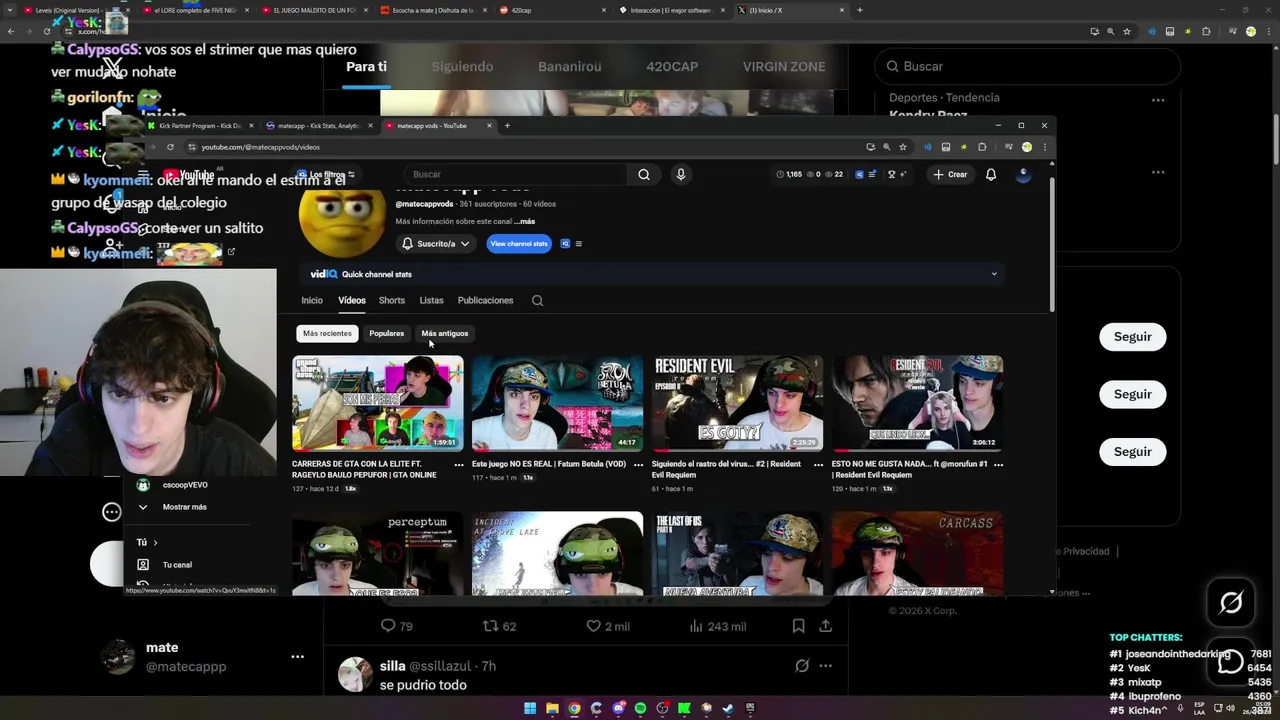Screen dimensions: 1280x720
Task: Reload the YouTube page
Action: pyautogui.click(x=170, y=147)
